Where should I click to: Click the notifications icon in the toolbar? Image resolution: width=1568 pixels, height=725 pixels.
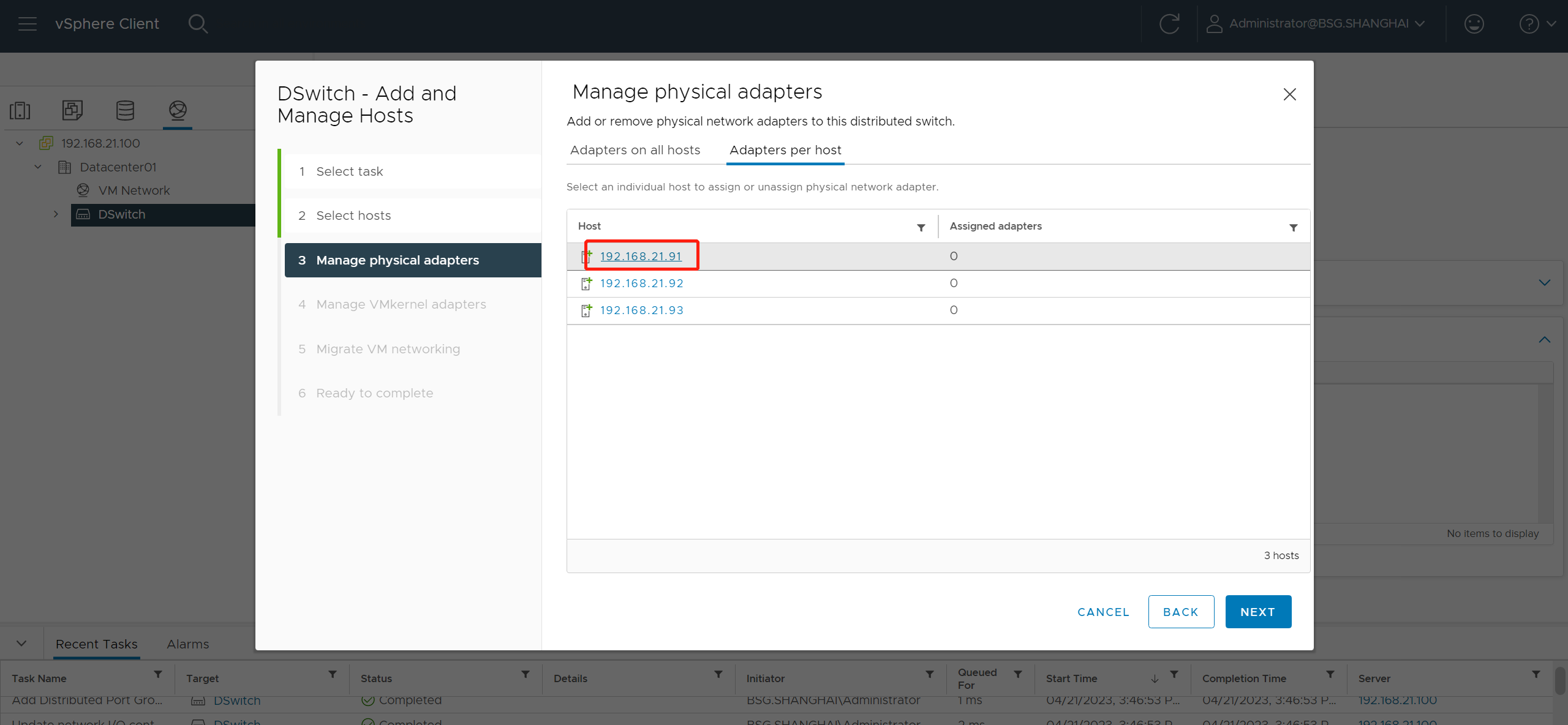click(1475, 23)
